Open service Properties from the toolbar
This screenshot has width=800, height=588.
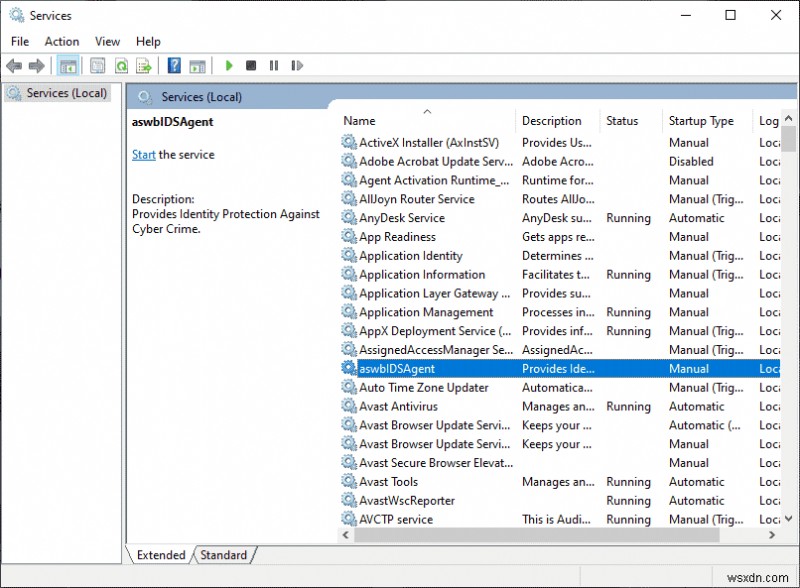[x=96, y=66]
